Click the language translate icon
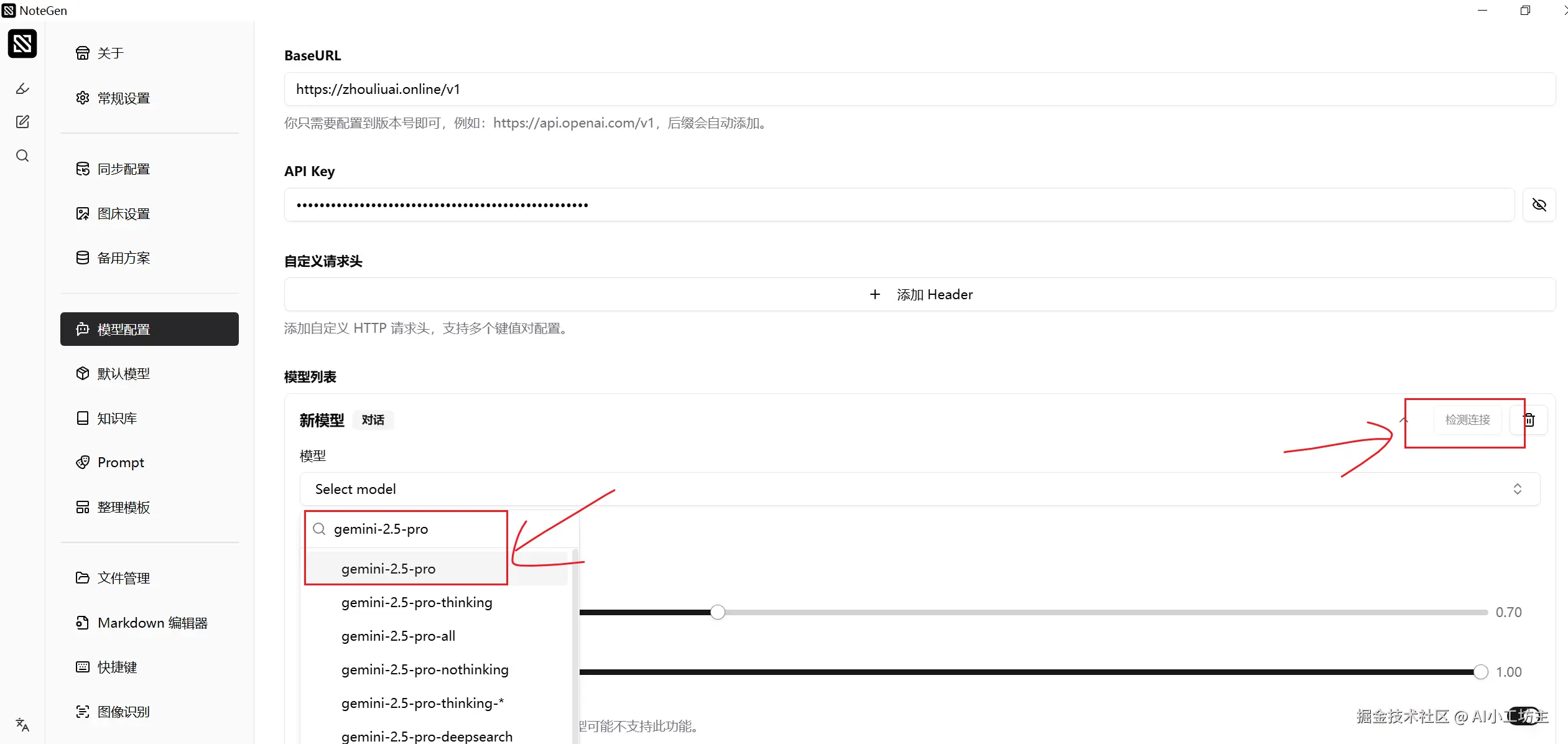This screenshot has width=1568, height=744. pos(22,724)
